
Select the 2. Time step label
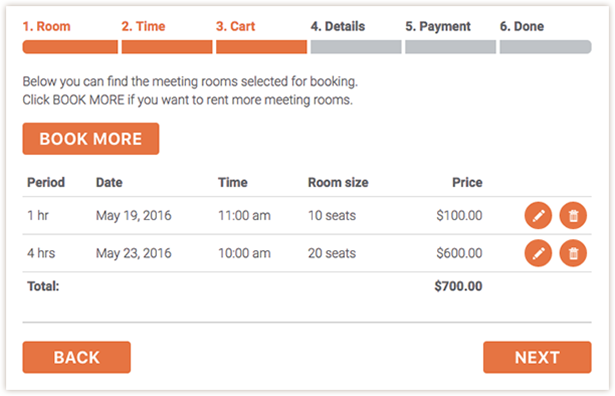click(x=143, y=27)
